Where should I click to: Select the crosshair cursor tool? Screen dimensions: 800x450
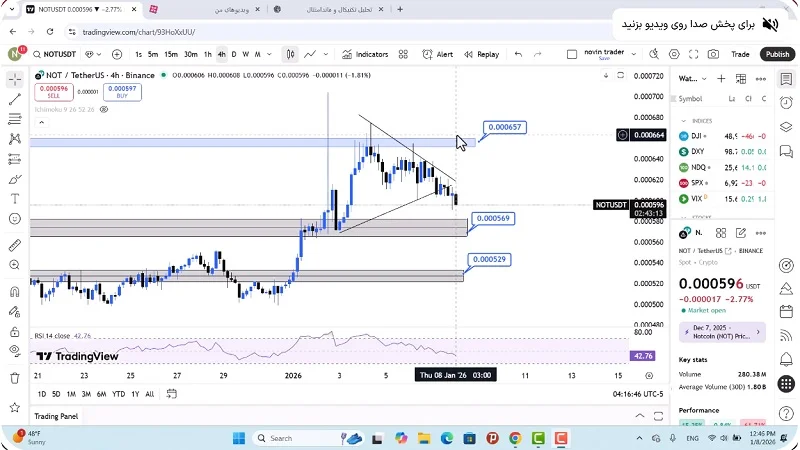pyautogui.click(x=14, y=78)
